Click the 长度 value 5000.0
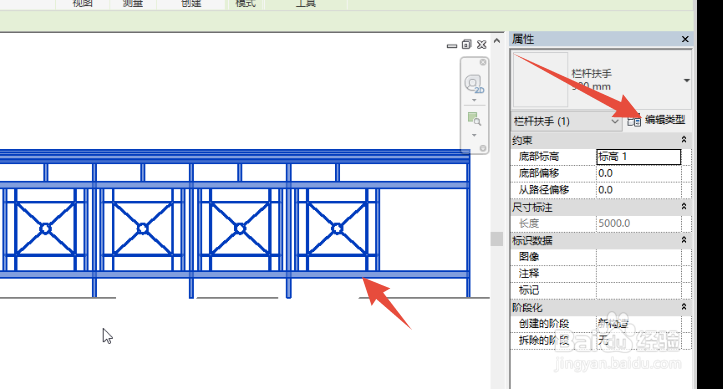This screenshot has height=389, width=723. tap(639, 224)
